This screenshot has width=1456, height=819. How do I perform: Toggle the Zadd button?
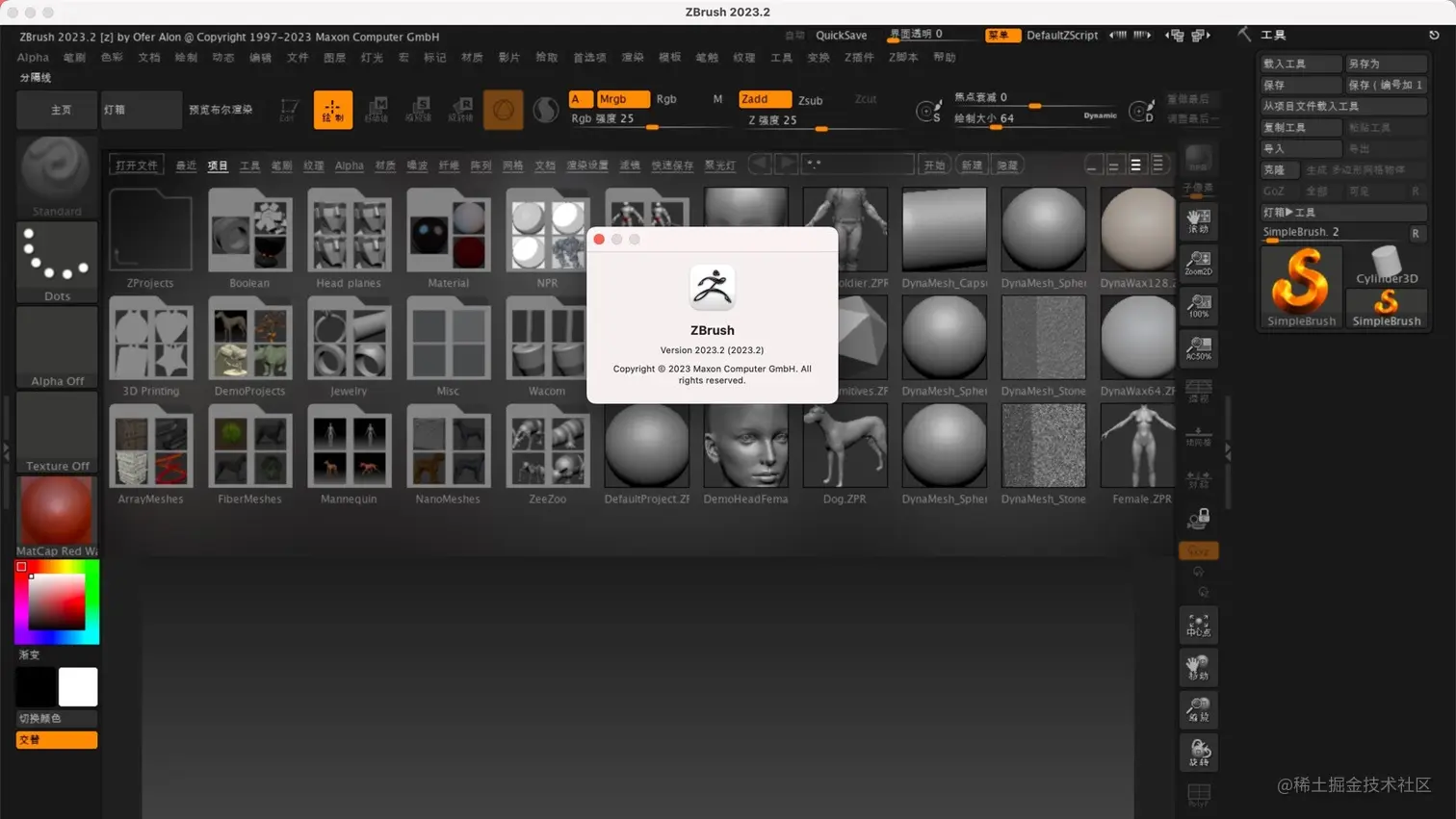[765, 99]
